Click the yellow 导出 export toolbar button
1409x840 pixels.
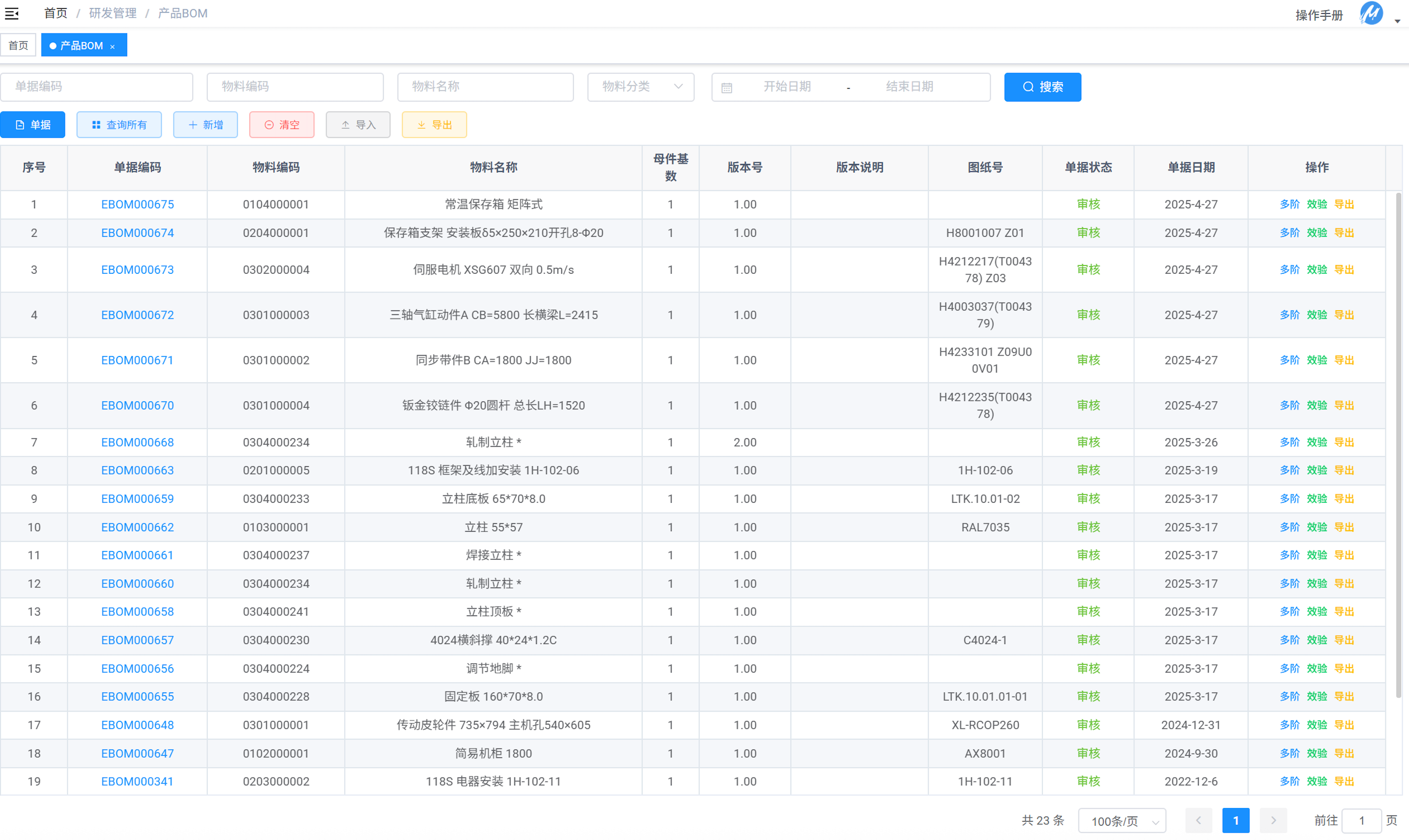pos(434,125)
